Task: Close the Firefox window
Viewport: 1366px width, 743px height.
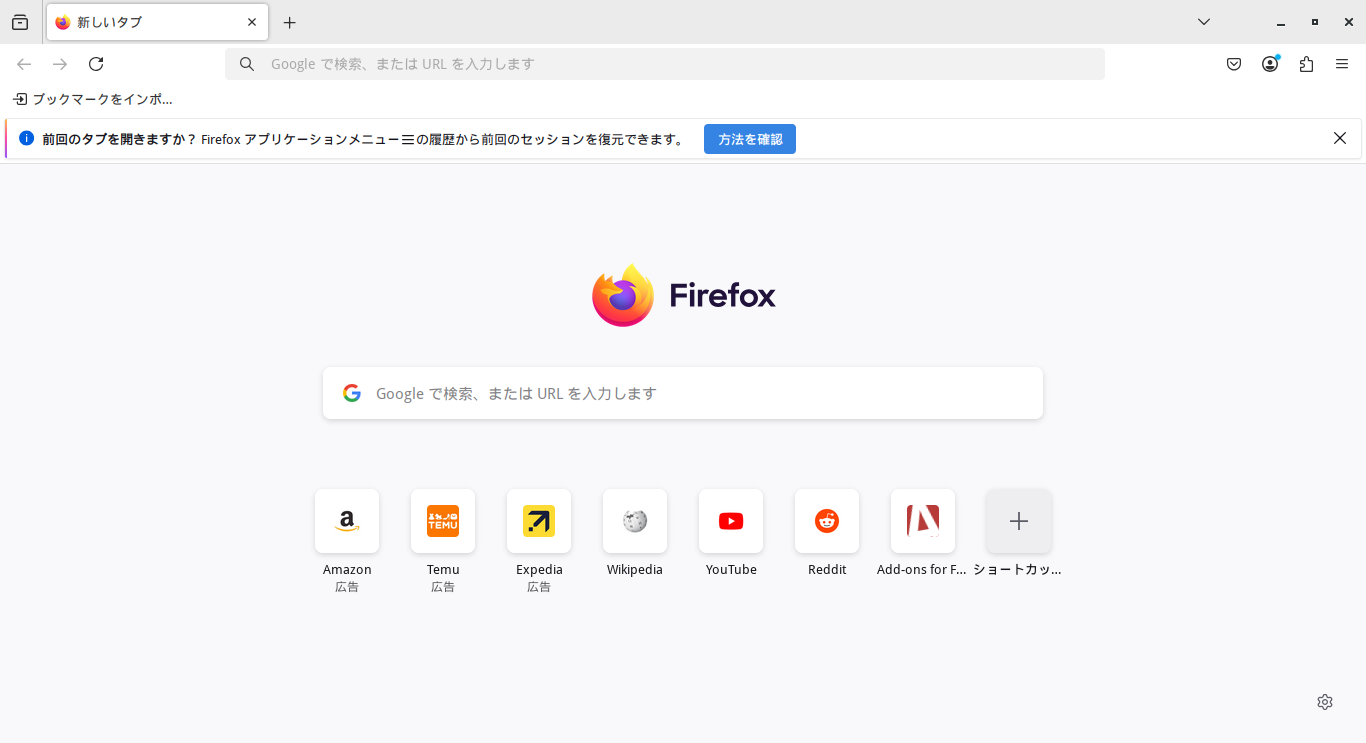Action: click(1349, 22)
